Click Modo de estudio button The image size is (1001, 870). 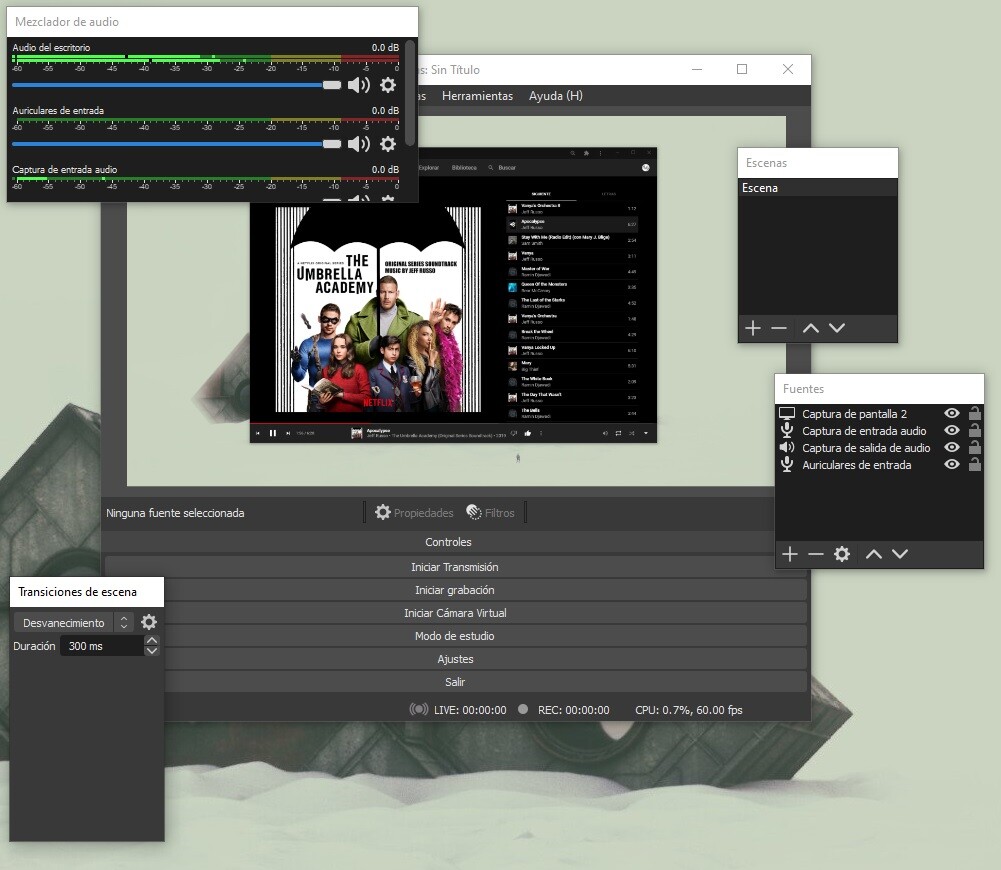click(x=455, y=636)
